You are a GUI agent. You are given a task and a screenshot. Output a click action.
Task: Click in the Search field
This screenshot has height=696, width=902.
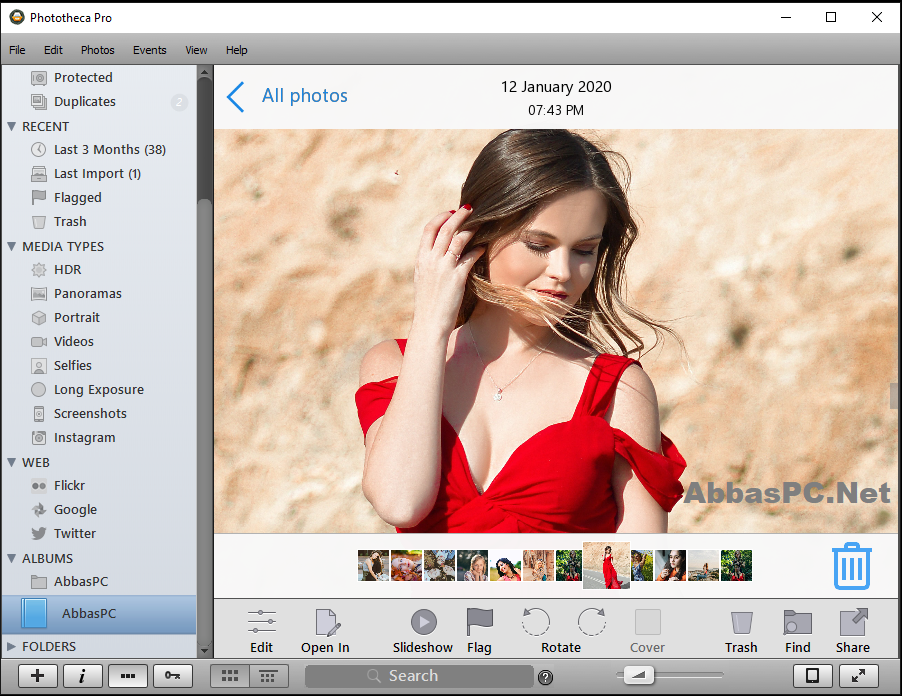419,676
